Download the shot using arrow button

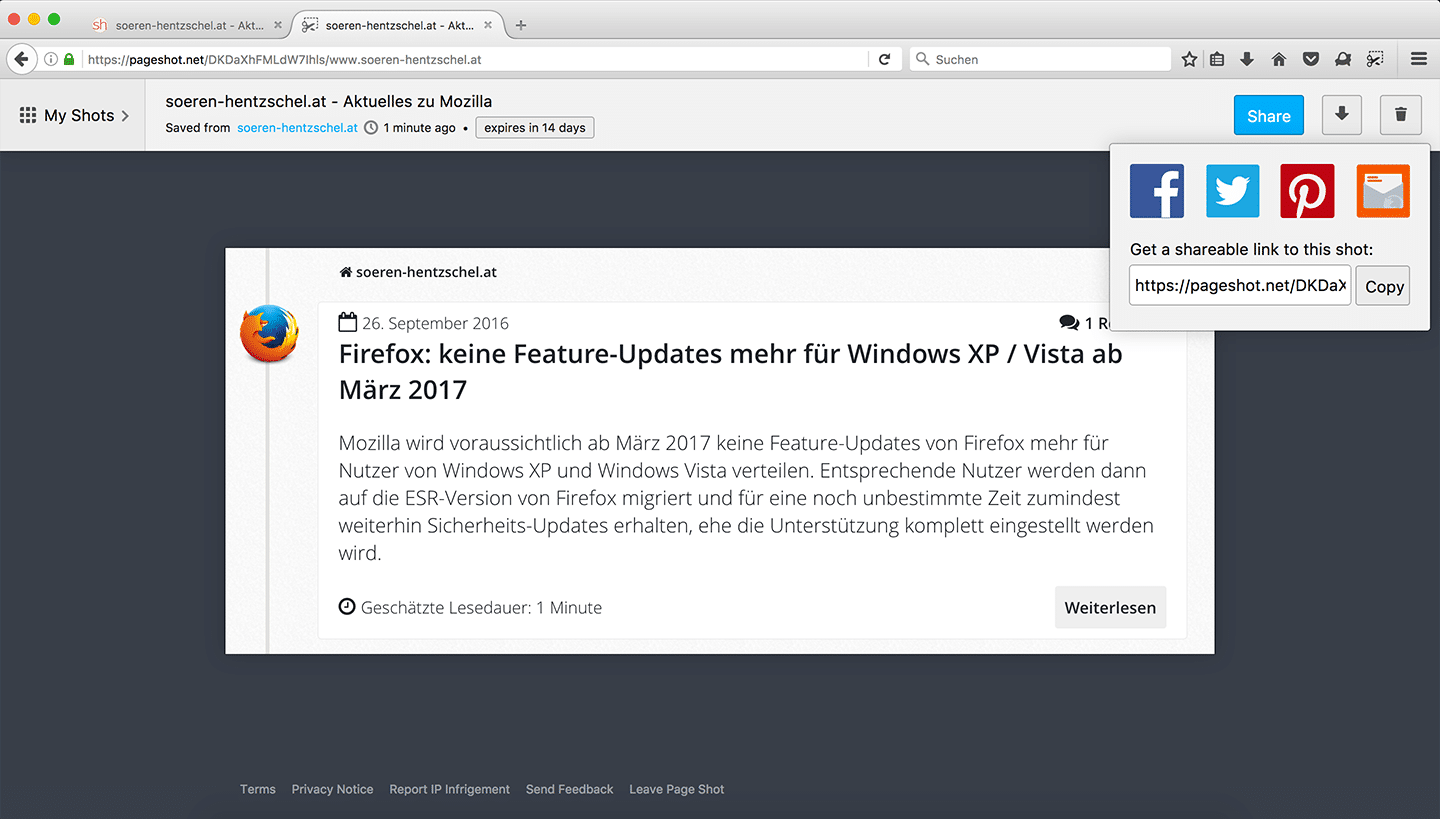pos(1342,115)
